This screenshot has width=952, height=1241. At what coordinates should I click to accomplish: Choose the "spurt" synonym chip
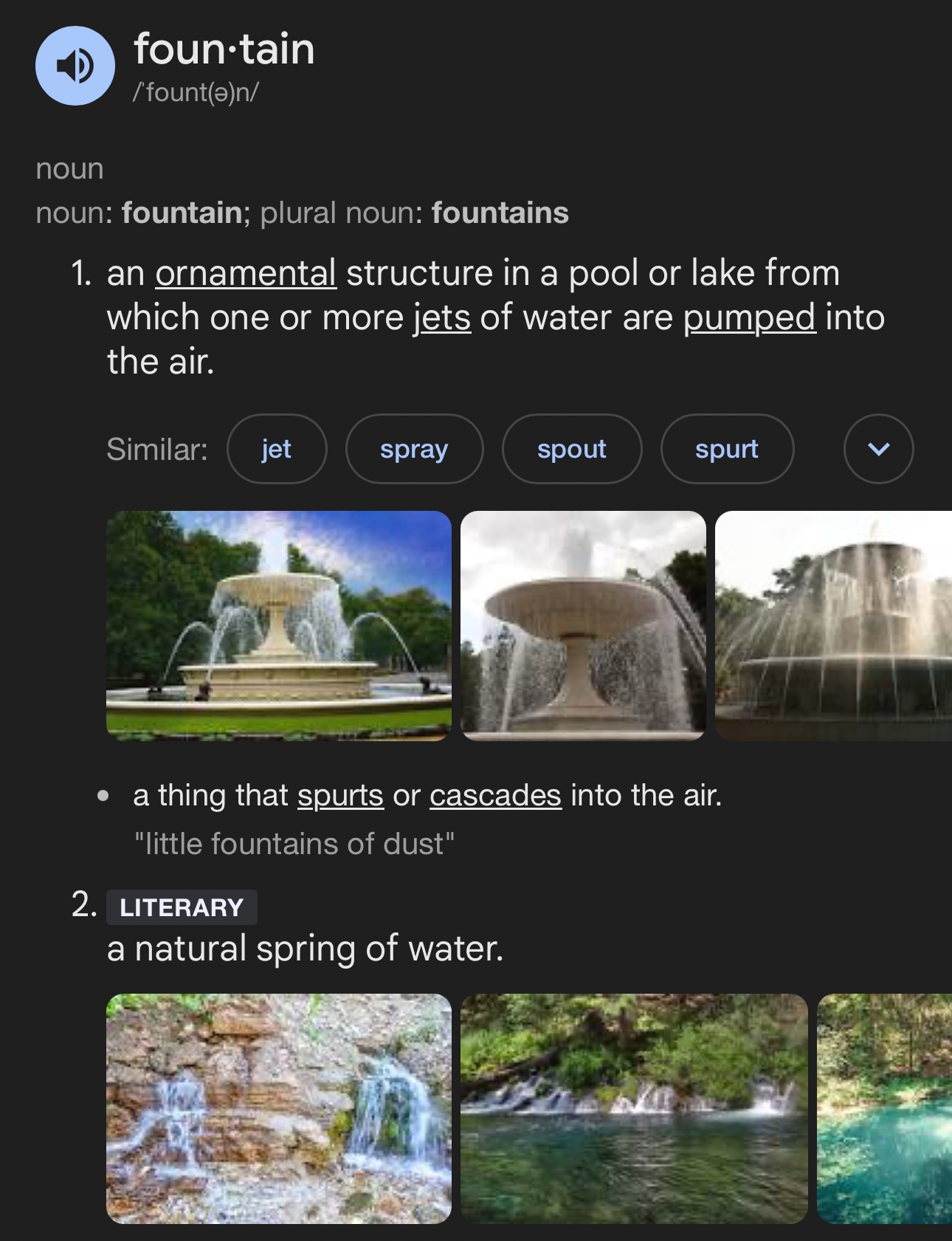[x=727, y=449]
